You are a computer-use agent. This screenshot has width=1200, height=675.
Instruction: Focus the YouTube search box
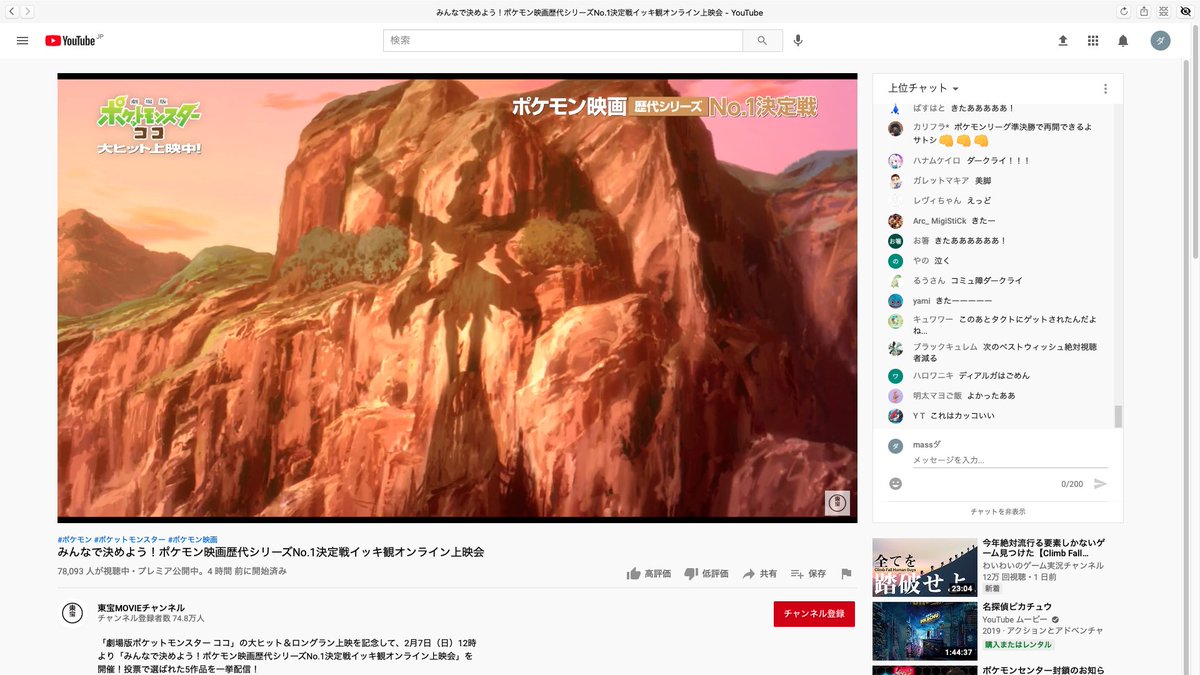coord(563,40)
